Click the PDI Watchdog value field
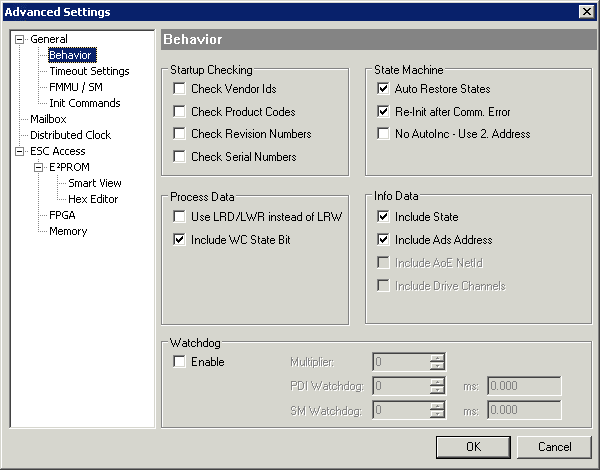The image size is (600, 470). point(401,386)
